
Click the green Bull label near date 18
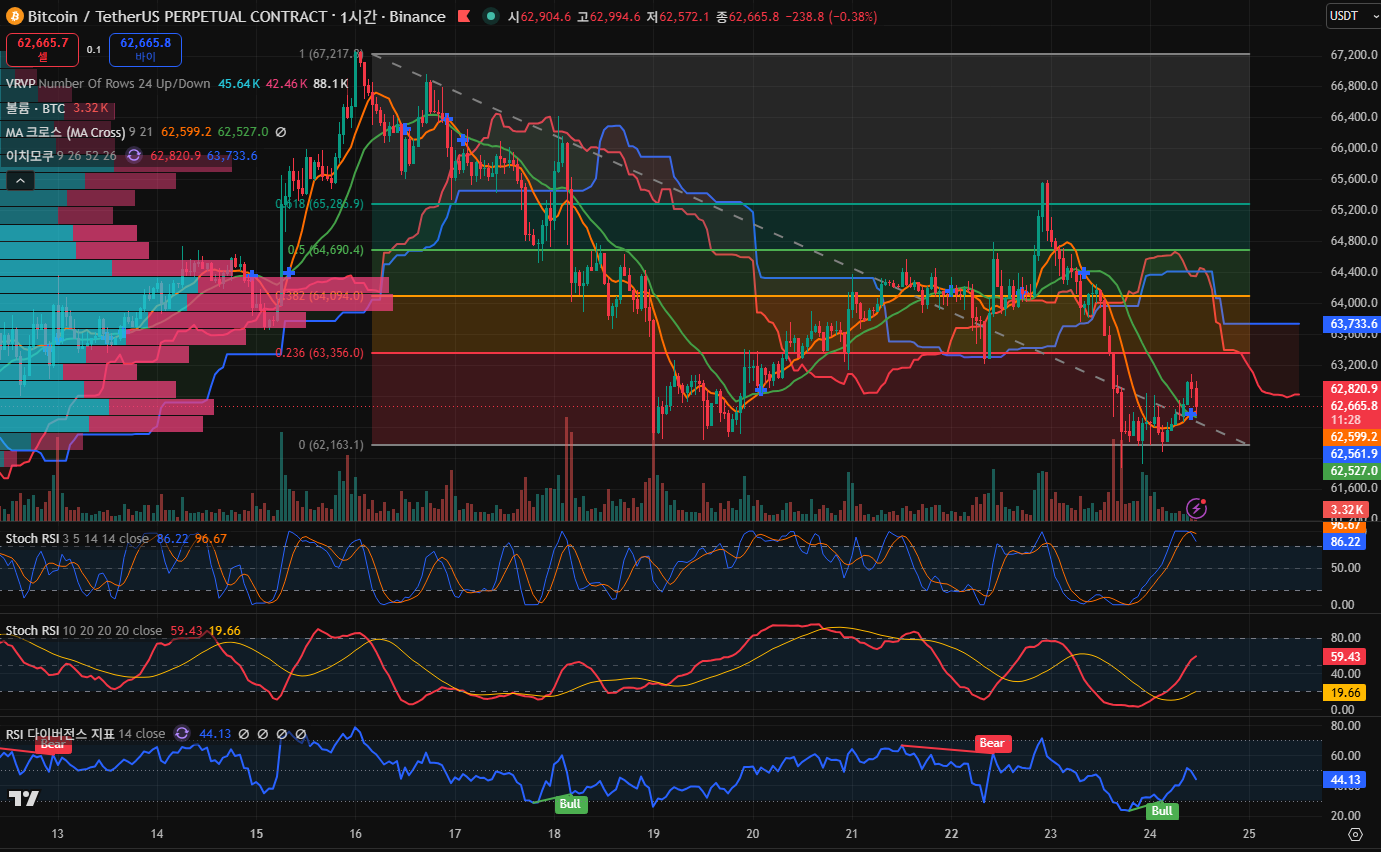click(570, 803)
